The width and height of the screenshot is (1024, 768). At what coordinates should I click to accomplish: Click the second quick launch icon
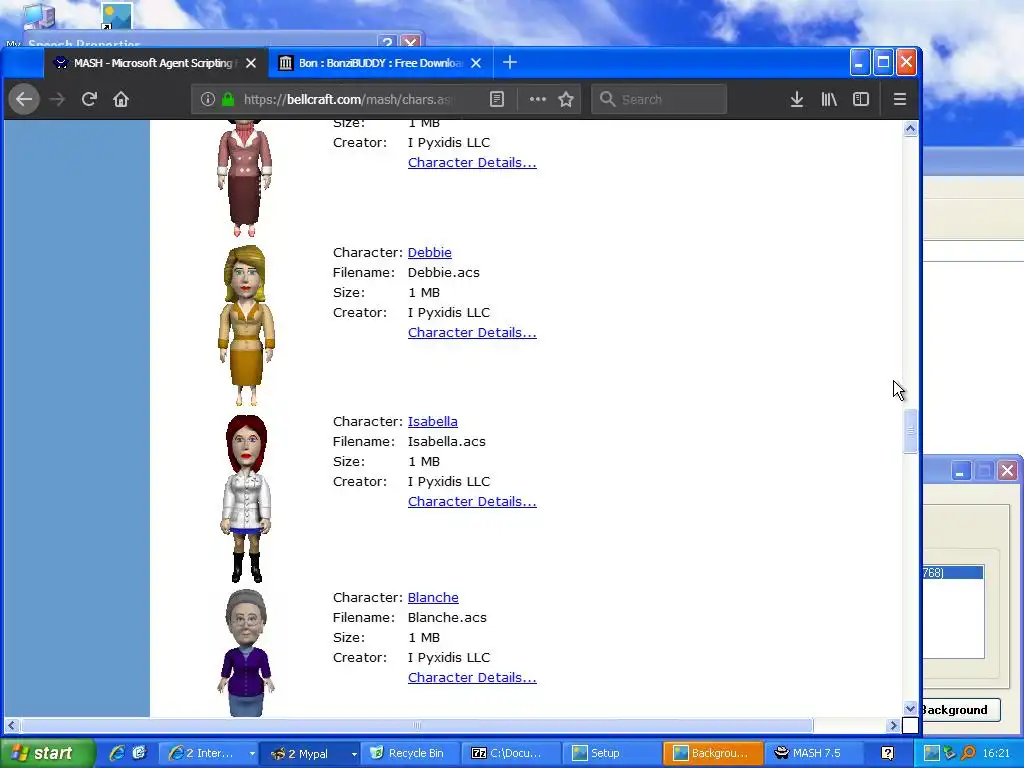pyautogui.click(x=138, y=753)
